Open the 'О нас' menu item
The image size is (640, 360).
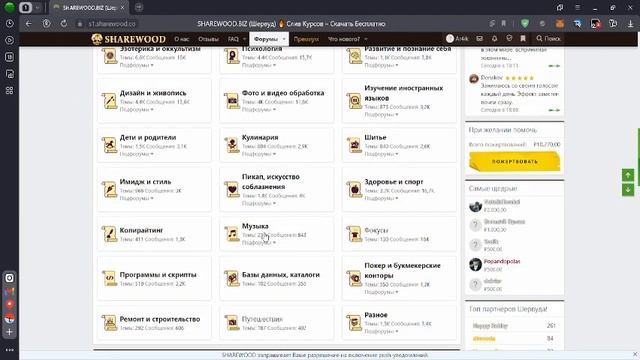tap(182, 39)
